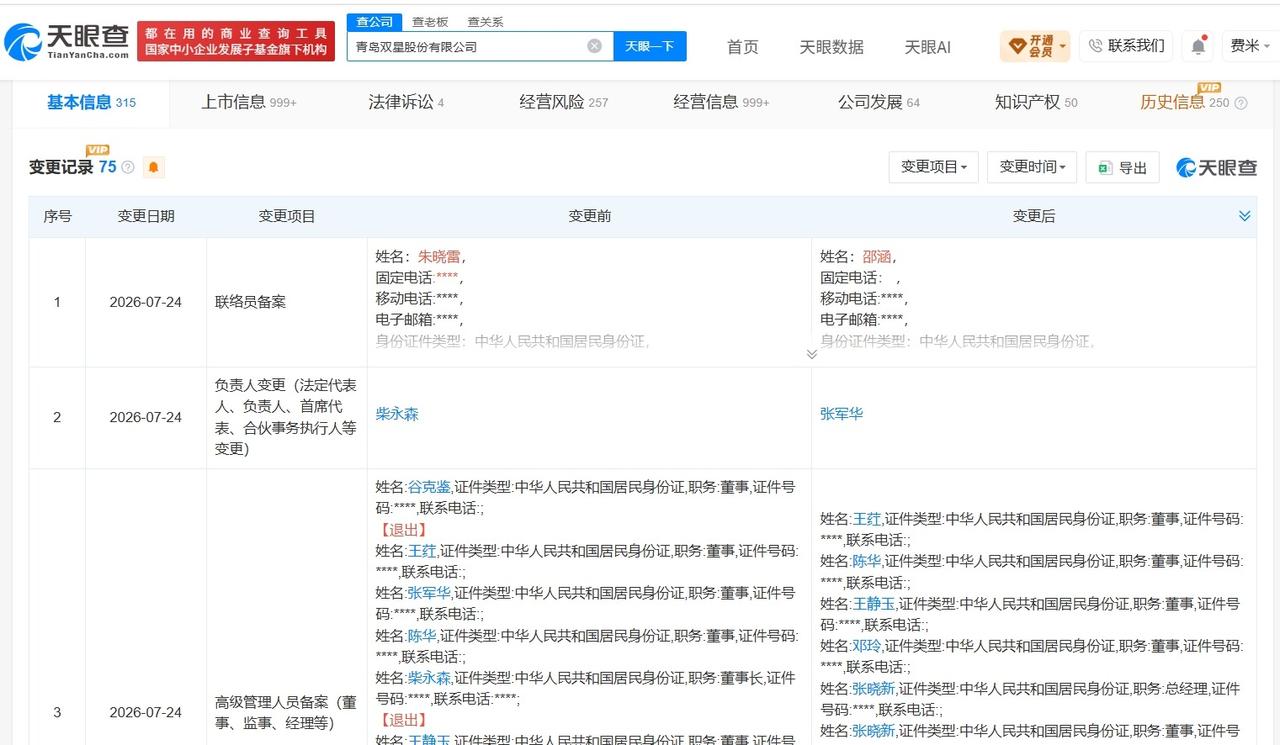Click the help icon next to 变更记录 75

point(128,167)
